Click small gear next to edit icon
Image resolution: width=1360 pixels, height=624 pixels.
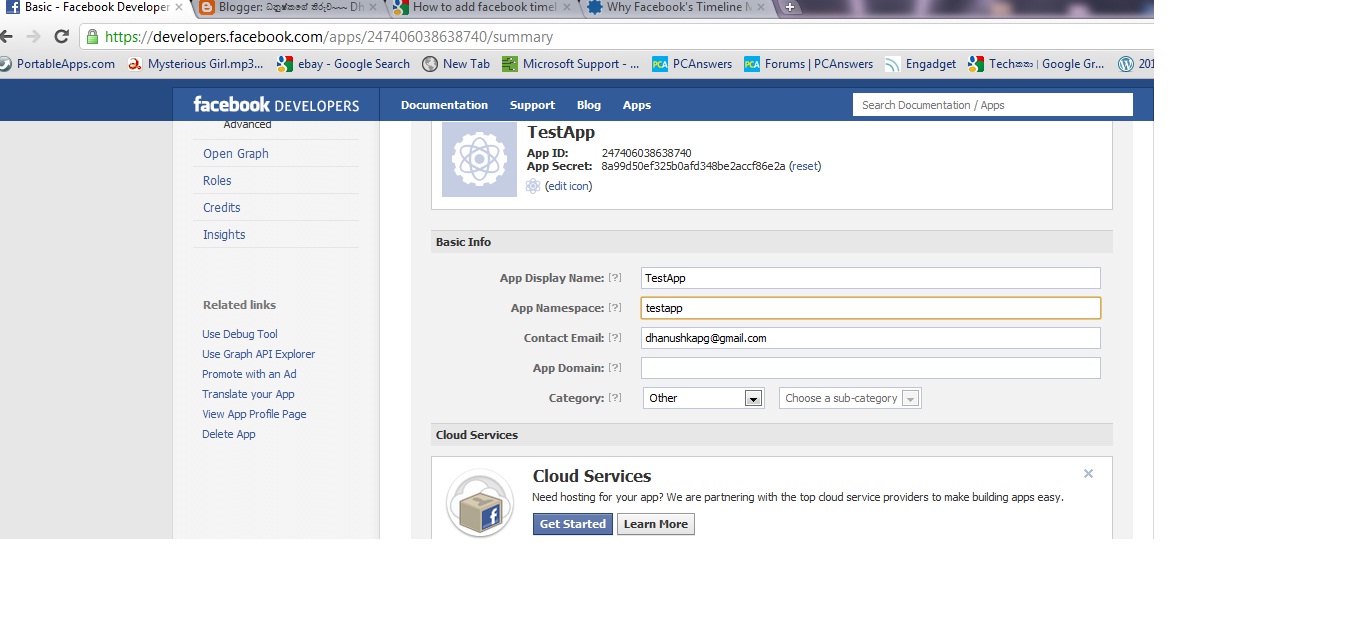pyautogui.click(x=533, y=186)
